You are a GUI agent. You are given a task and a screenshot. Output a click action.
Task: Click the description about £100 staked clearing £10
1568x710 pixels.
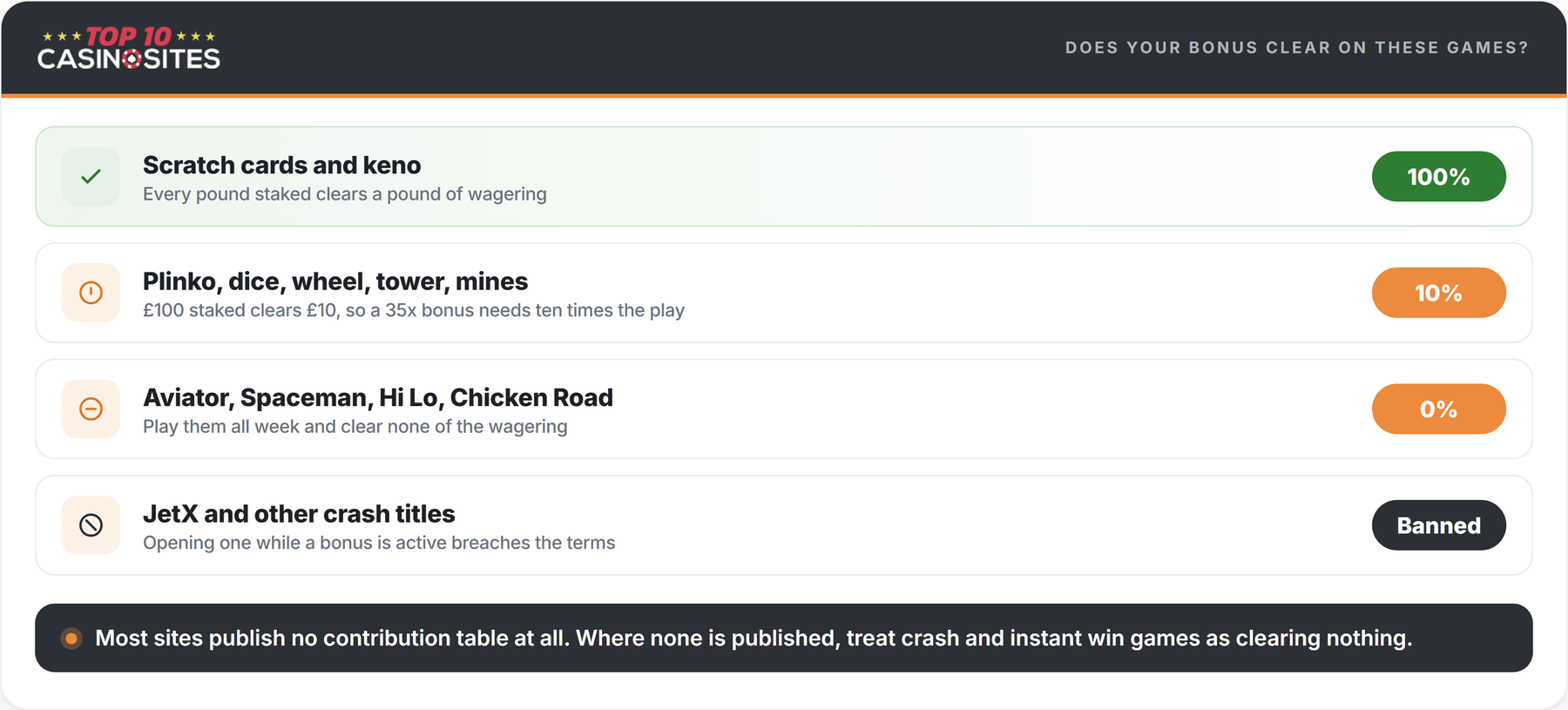coord(414,310)
